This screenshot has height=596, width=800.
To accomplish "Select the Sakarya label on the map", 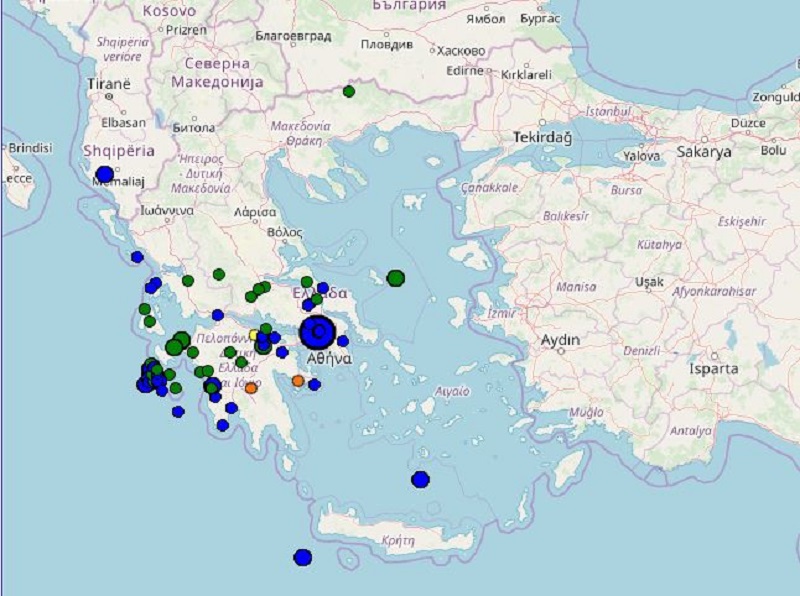I will (x=704, y=152).
